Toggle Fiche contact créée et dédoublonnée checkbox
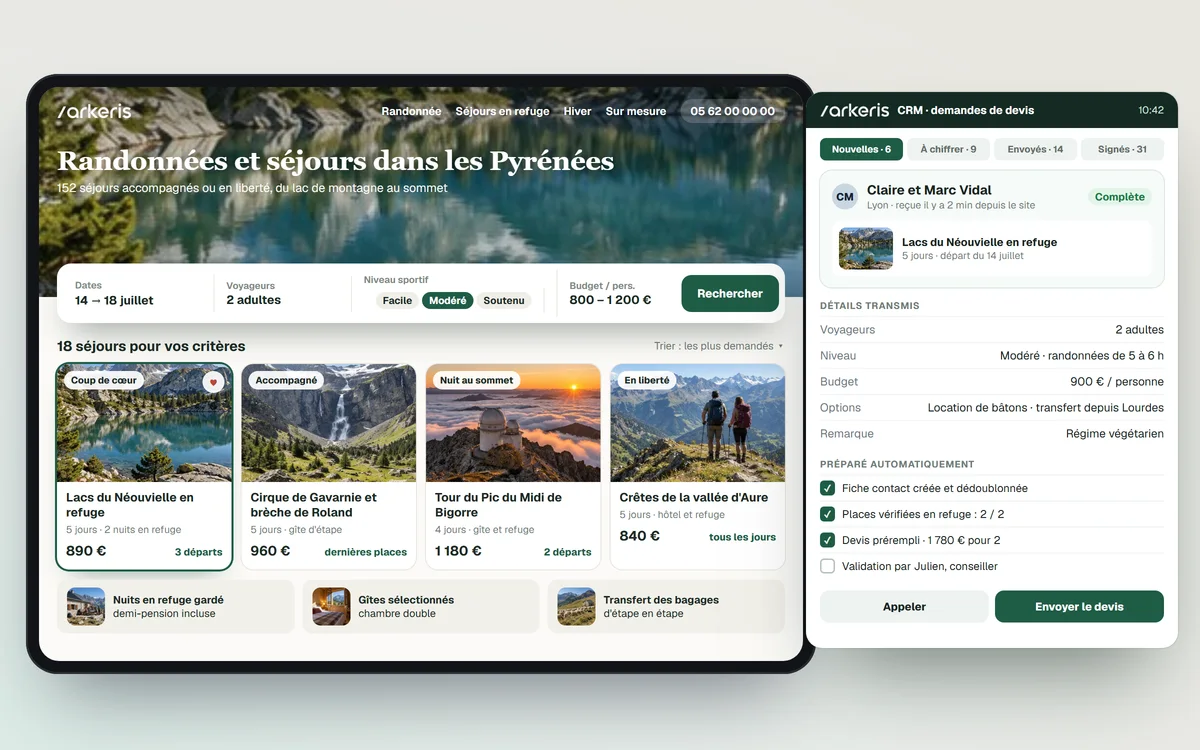The image size is (1200, 750). [x=827, y=488]
